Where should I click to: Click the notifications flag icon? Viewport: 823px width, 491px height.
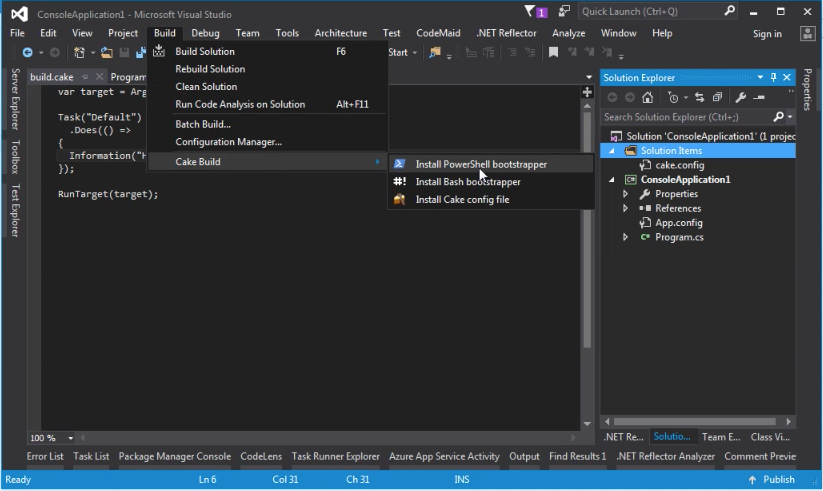click(530, 11)
